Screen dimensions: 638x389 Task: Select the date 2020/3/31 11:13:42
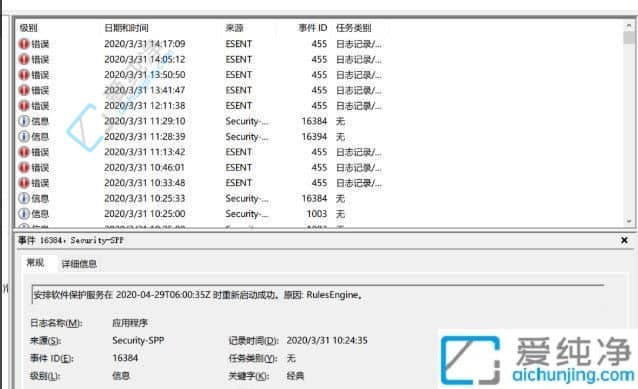144,152
